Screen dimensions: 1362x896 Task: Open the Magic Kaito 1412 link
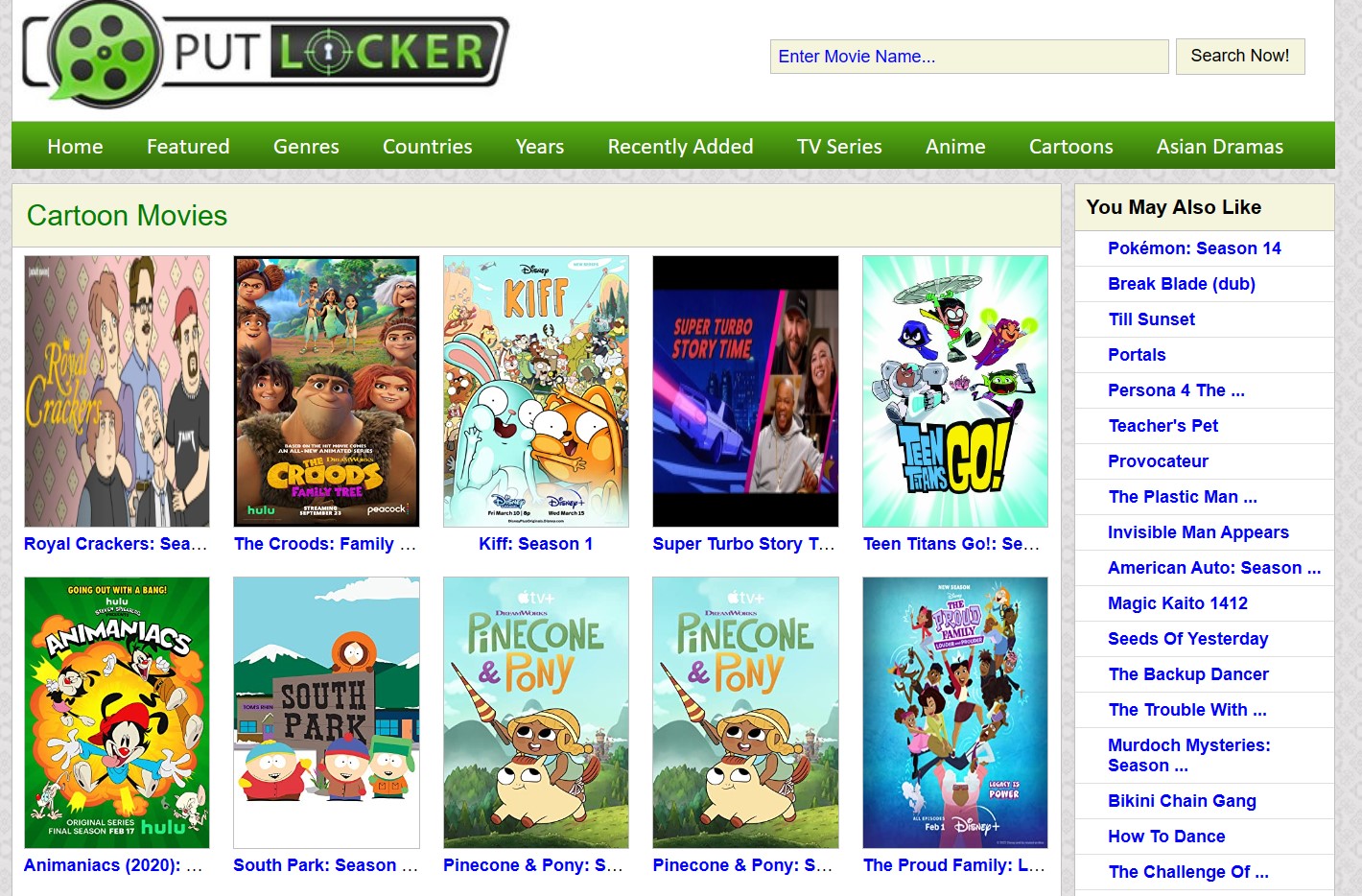tap(1178, 603)
